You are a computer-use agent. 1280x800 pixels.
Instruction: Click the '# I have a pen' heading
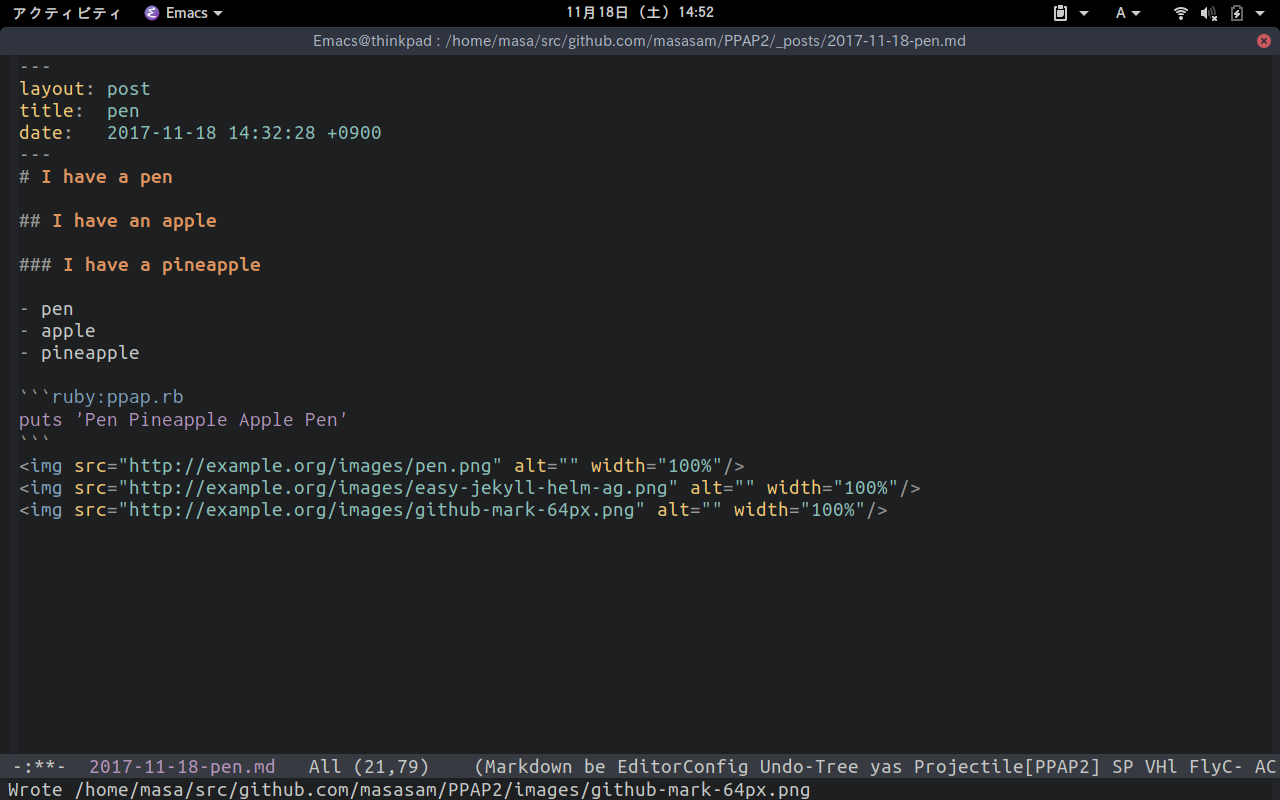[96, 177]
